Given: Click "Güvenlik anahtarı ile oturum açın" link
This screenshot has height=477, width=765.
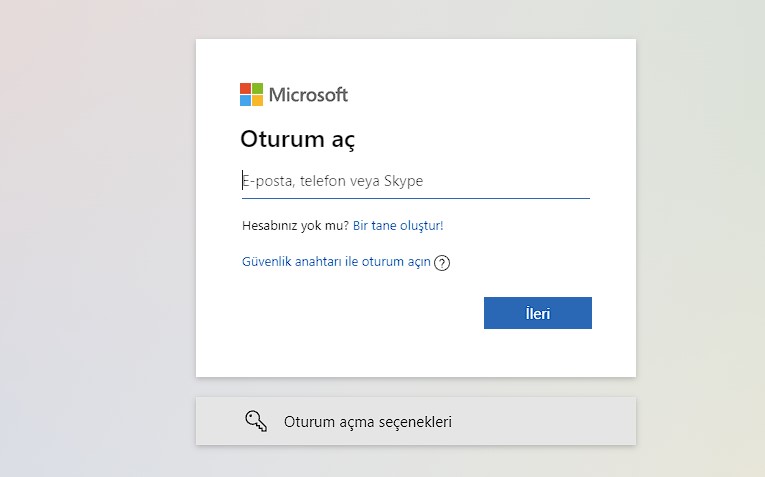Looking at the screenshot, I should pyautogui.click(x=336, y=262).
